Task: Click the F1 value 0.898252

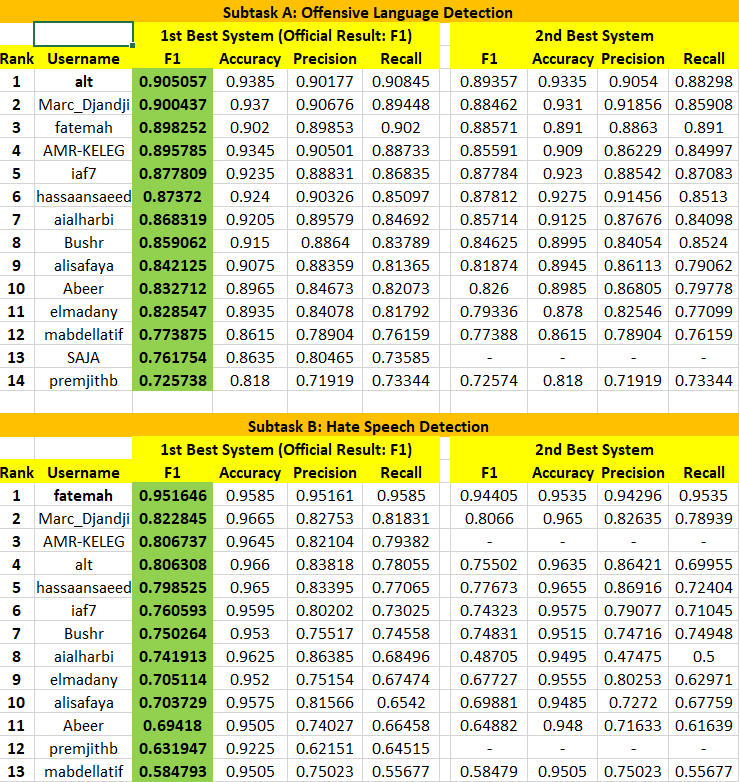Action: (173, 127)
